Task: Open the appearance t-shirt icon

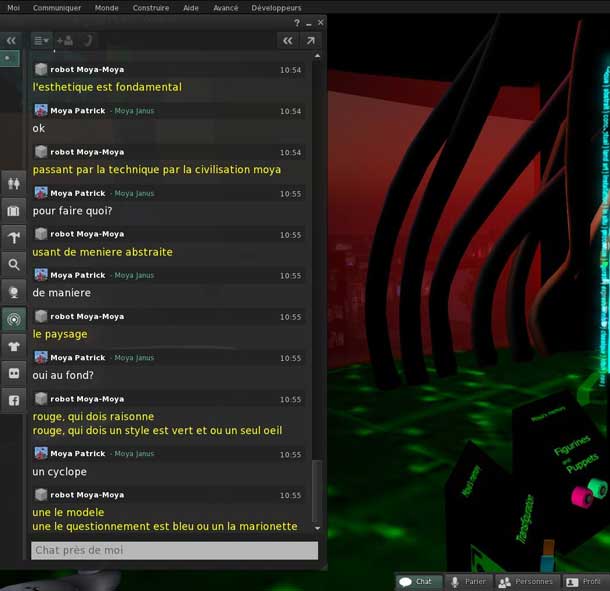Action: [x=14, y=346]
